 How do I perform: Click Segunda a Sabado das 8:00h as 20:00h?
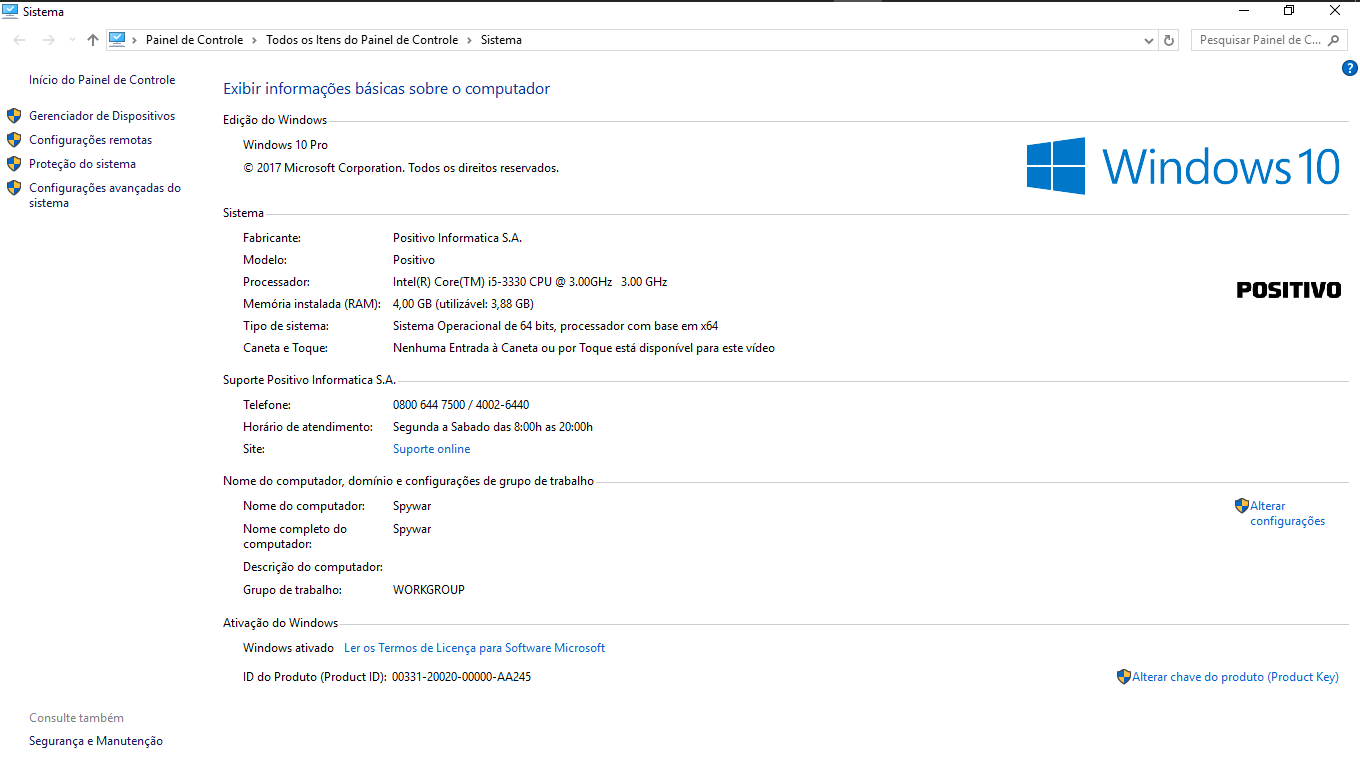[493, 427]
